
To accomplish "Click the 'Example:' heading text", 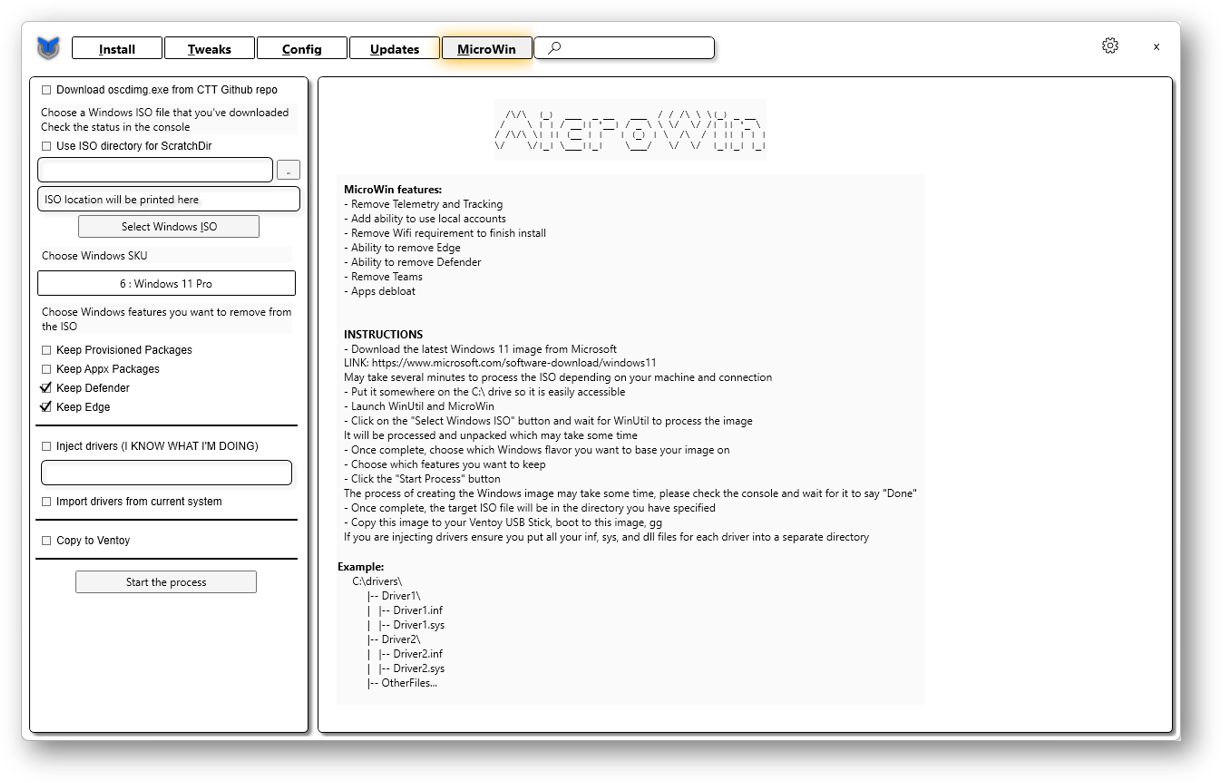I will [x=361, y=567].
